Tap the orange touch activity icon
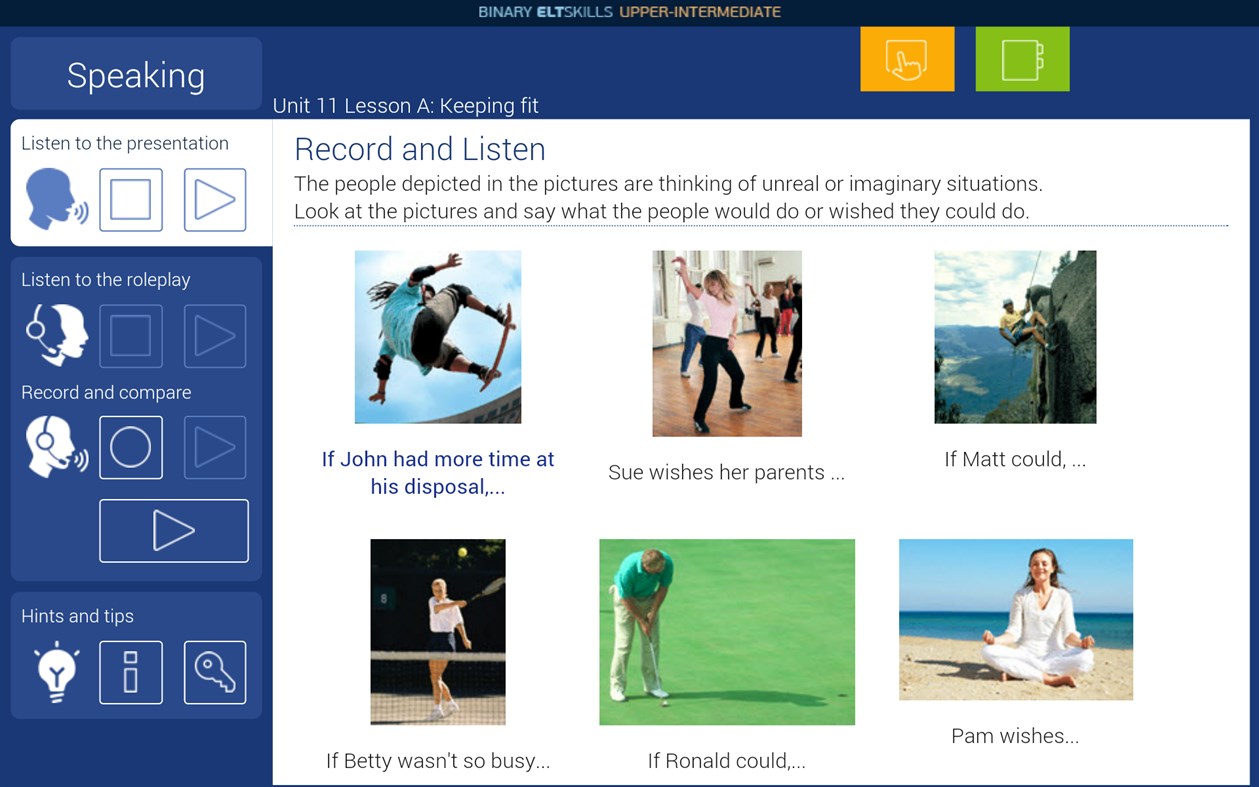The height and width of the screenshot is (787, 1259). [906, 58]
